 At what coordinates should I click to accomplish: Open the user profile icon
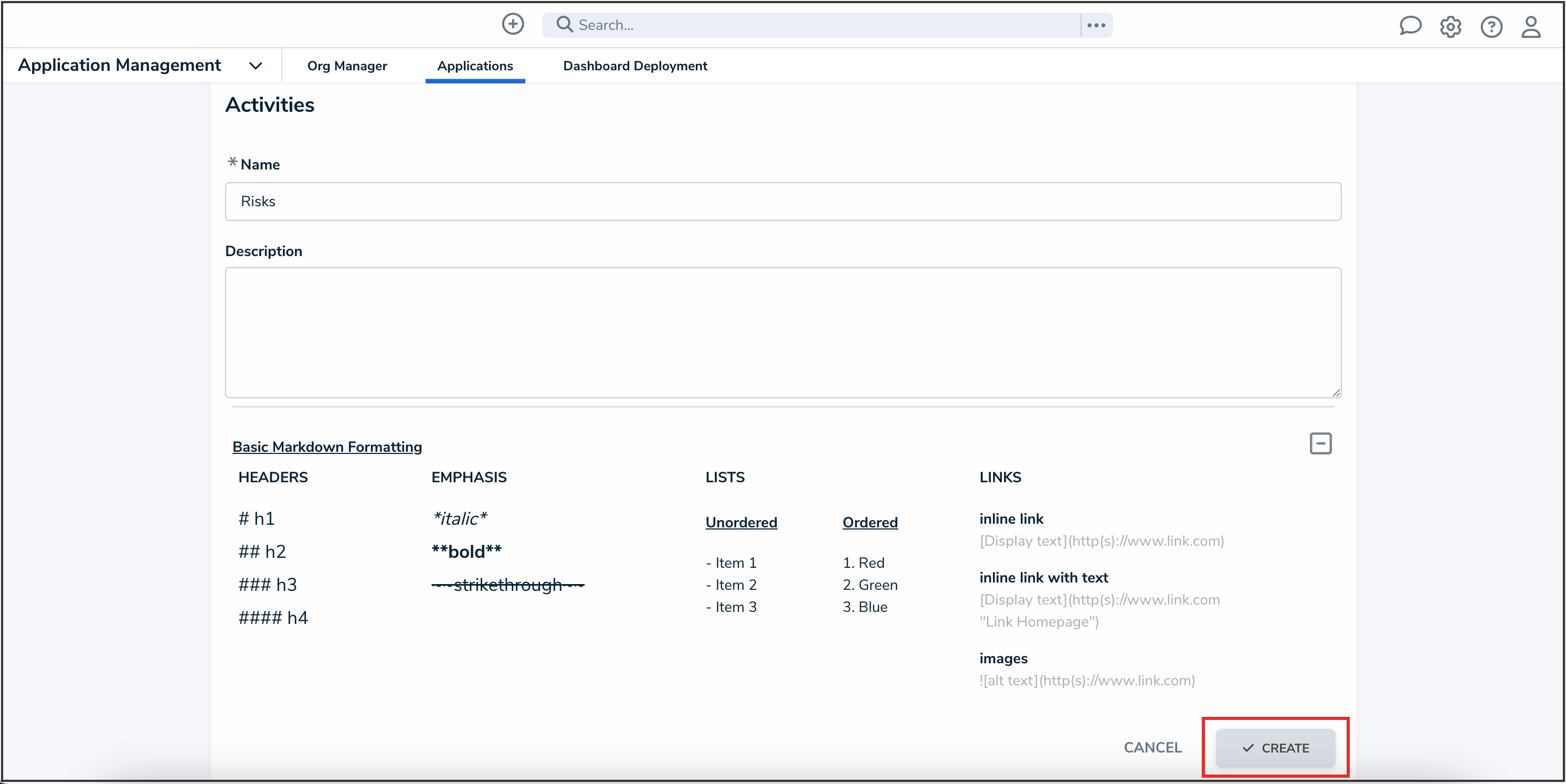1531,27
